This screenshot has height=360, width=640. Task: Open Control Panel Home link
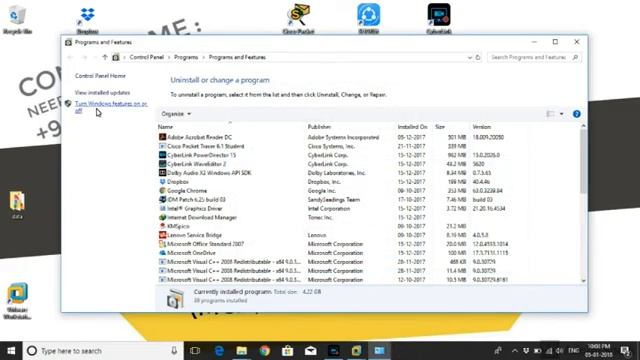pos(100,76)
